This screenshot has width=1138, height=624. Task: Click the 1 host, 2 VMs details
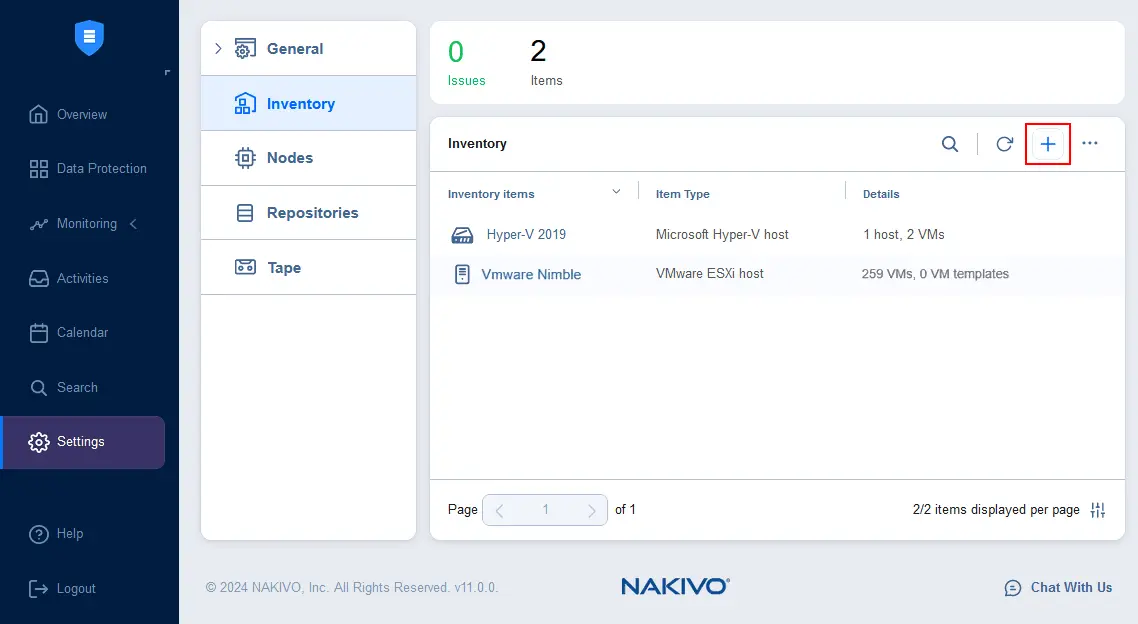904,234
